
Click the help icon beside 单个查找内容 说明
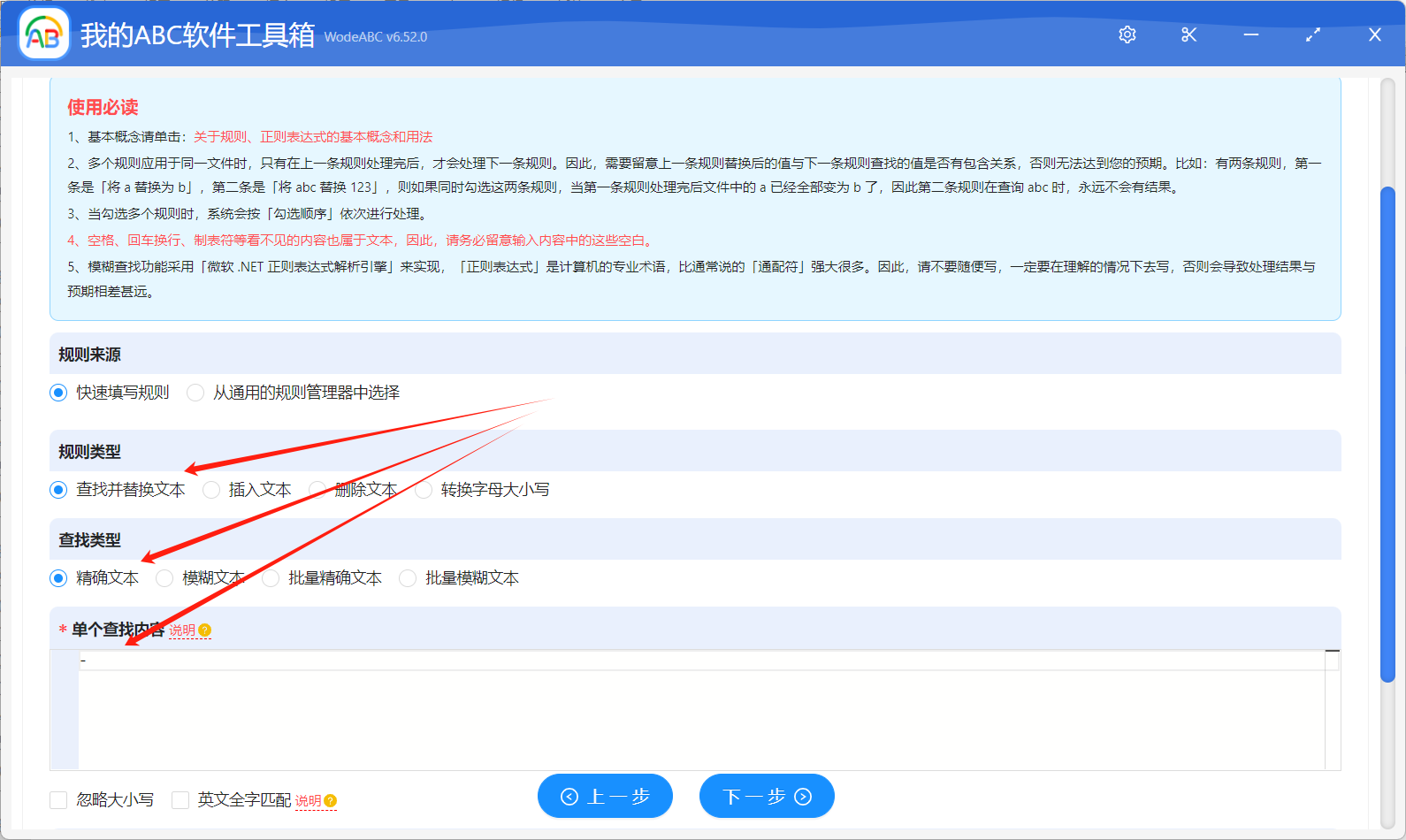pos(205,630)
